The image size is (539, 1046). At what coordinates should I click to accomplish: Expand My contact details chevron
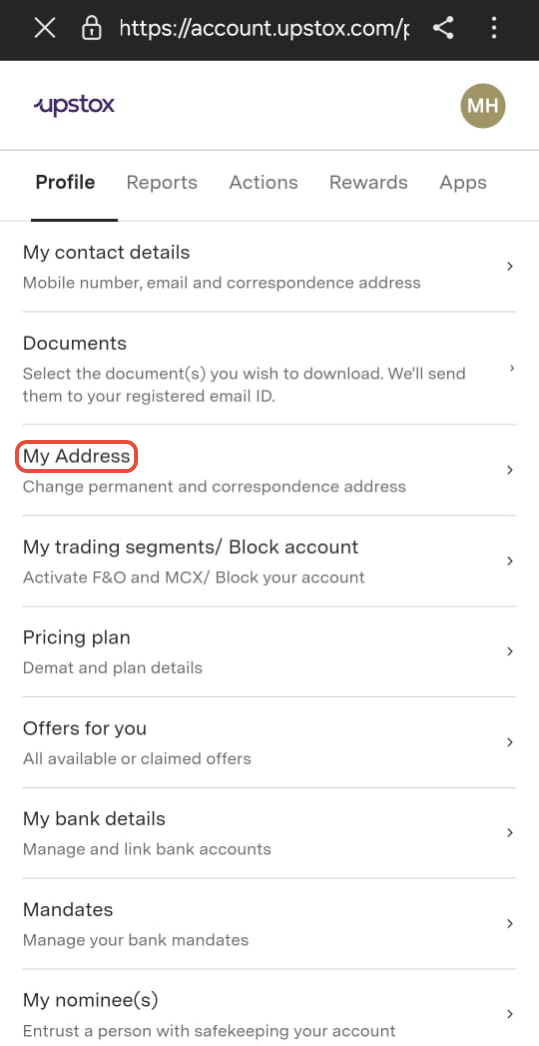point(510,267)
